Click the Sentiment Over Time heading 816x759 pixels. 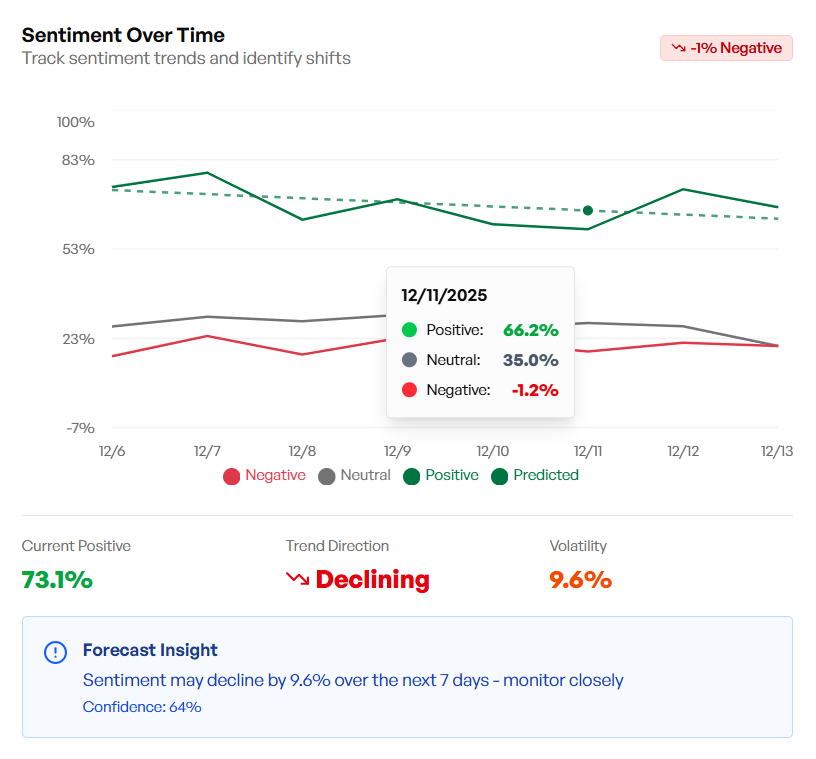coord(123,36)
